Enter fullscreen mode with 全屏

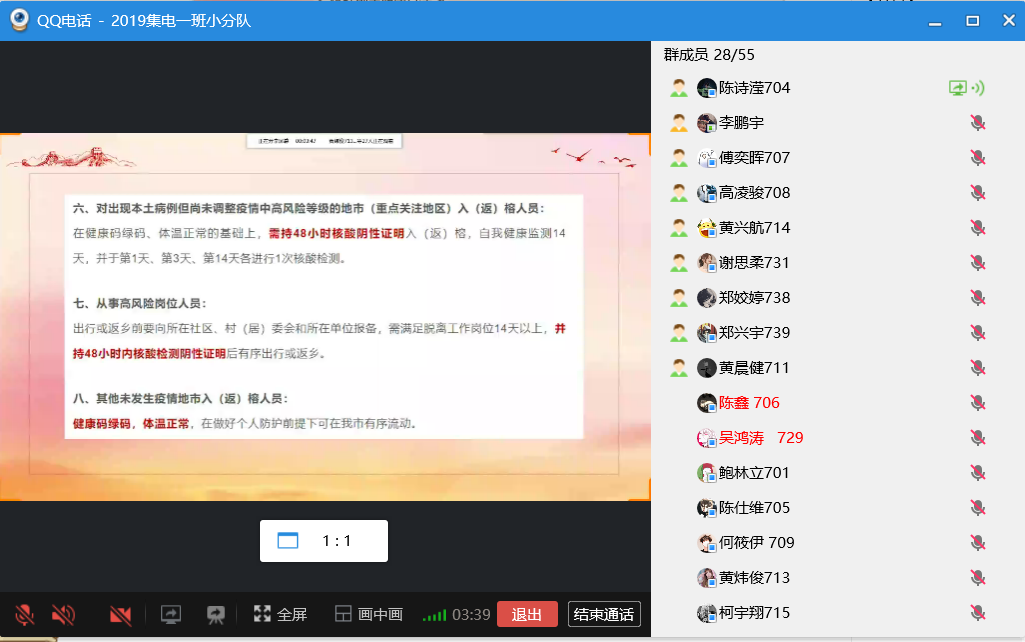pos(280,614)
